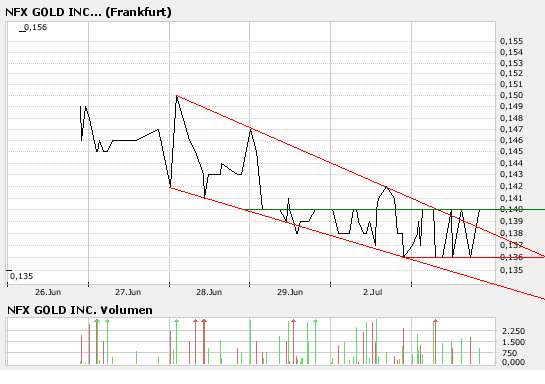
Task: Click the 28.Jun date label
Action: tap(209, 292)
